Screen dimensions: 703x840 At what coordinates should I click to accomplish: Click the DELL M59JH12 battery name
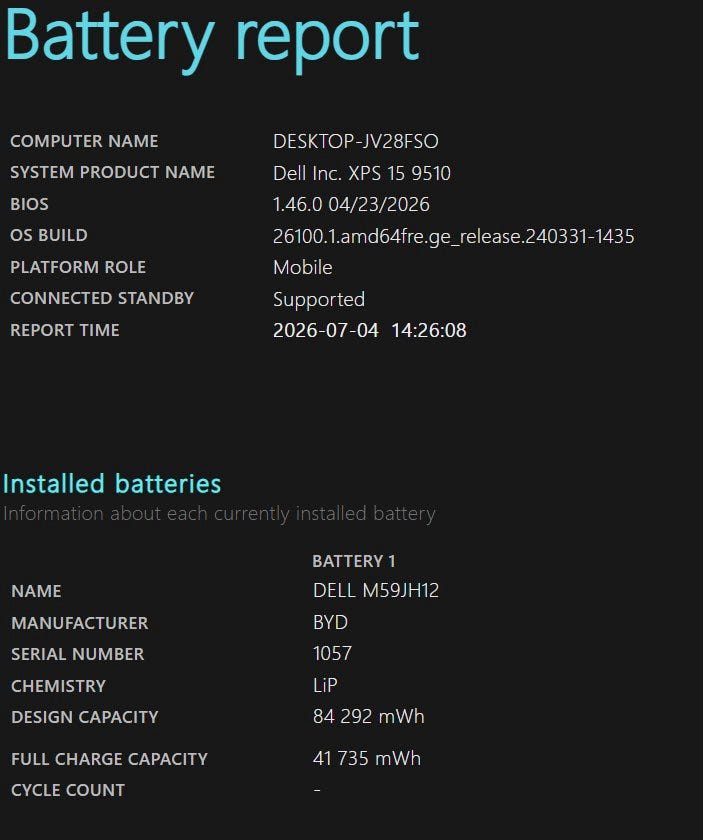point(376,590)
